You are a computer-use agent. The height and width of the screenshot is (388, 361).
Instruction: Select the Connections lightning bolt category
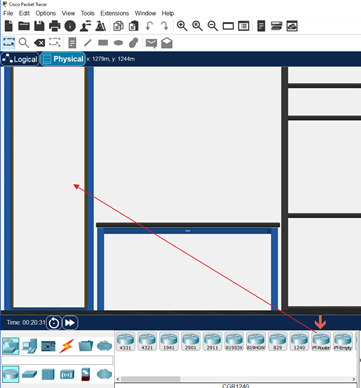[67, 346]
